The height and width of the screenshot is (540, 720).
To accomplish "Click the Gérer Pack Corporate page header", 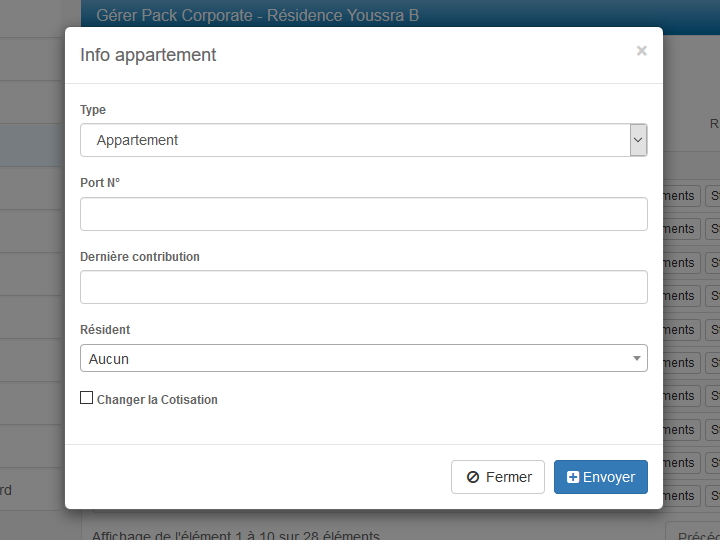I will click(x=258, y=15).
